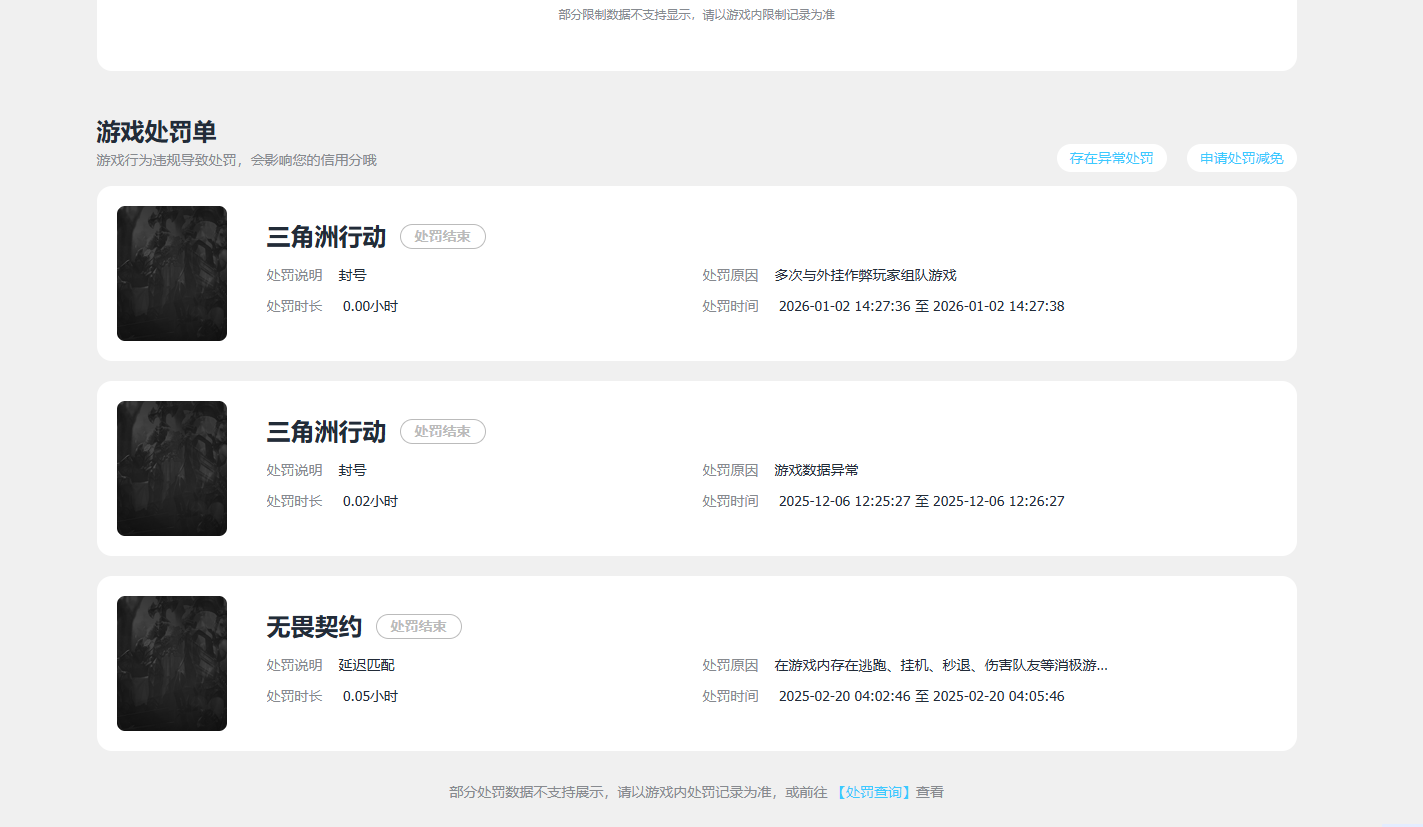The image size is (1423, 827).
Task: Click 三角洲行动 title with 0.02小时 penalty
Action: (x=326, y=432)
